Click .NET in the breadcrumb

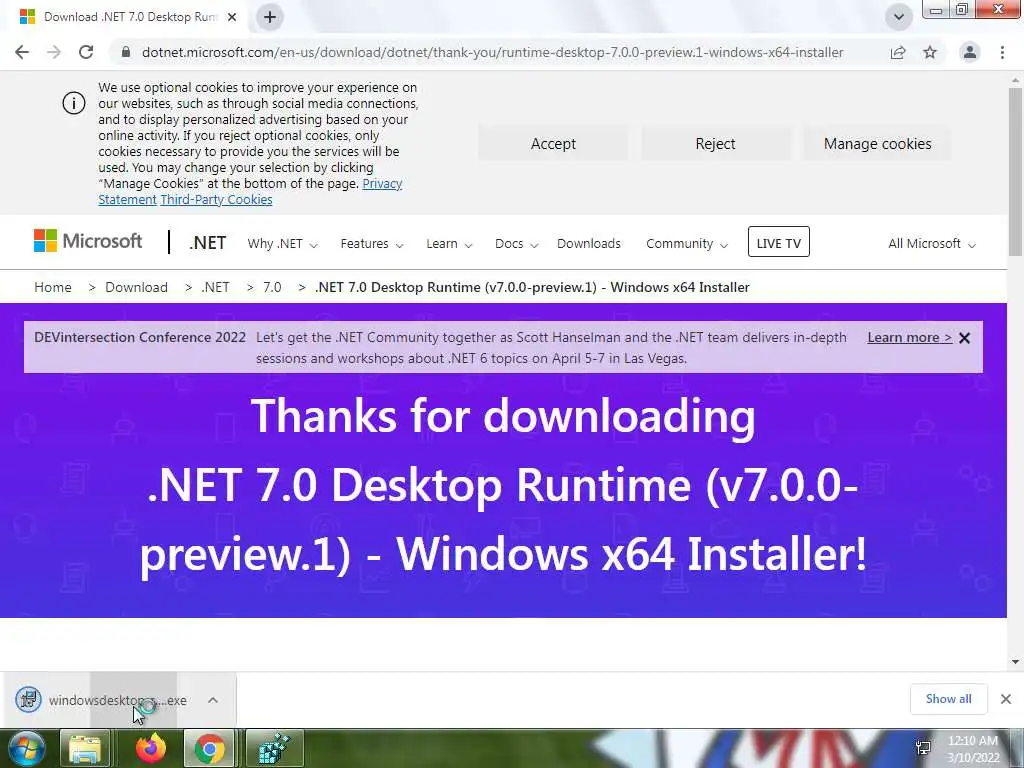216,287
